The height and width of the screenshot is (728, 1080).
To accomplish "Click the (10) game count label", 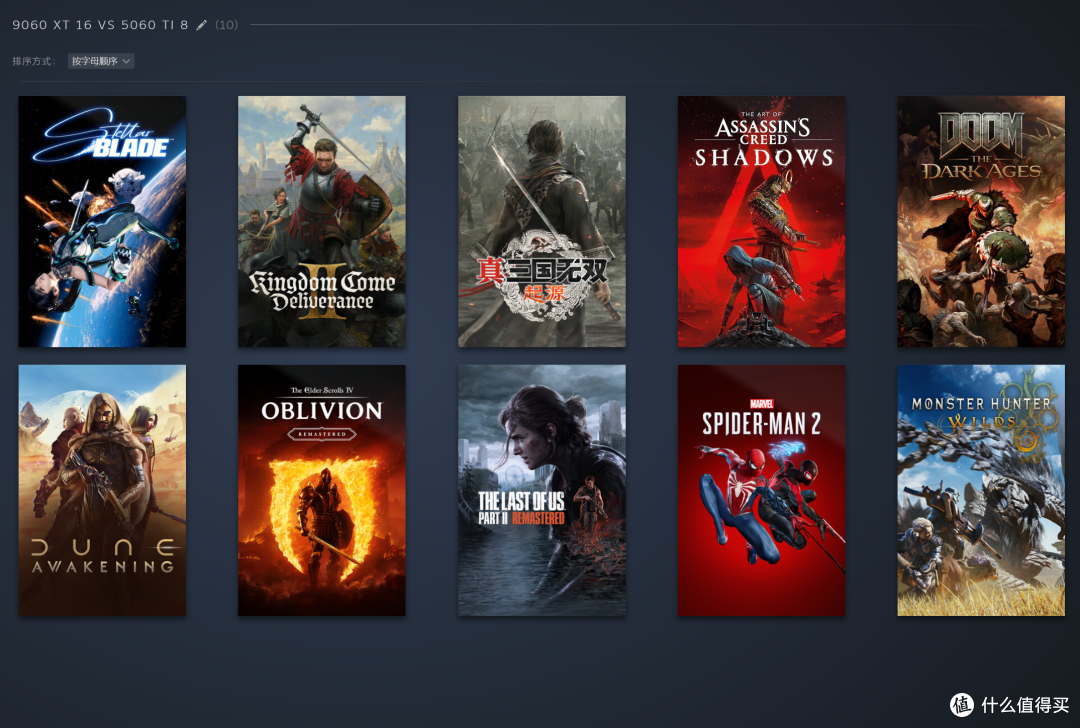I will [227, 25].
